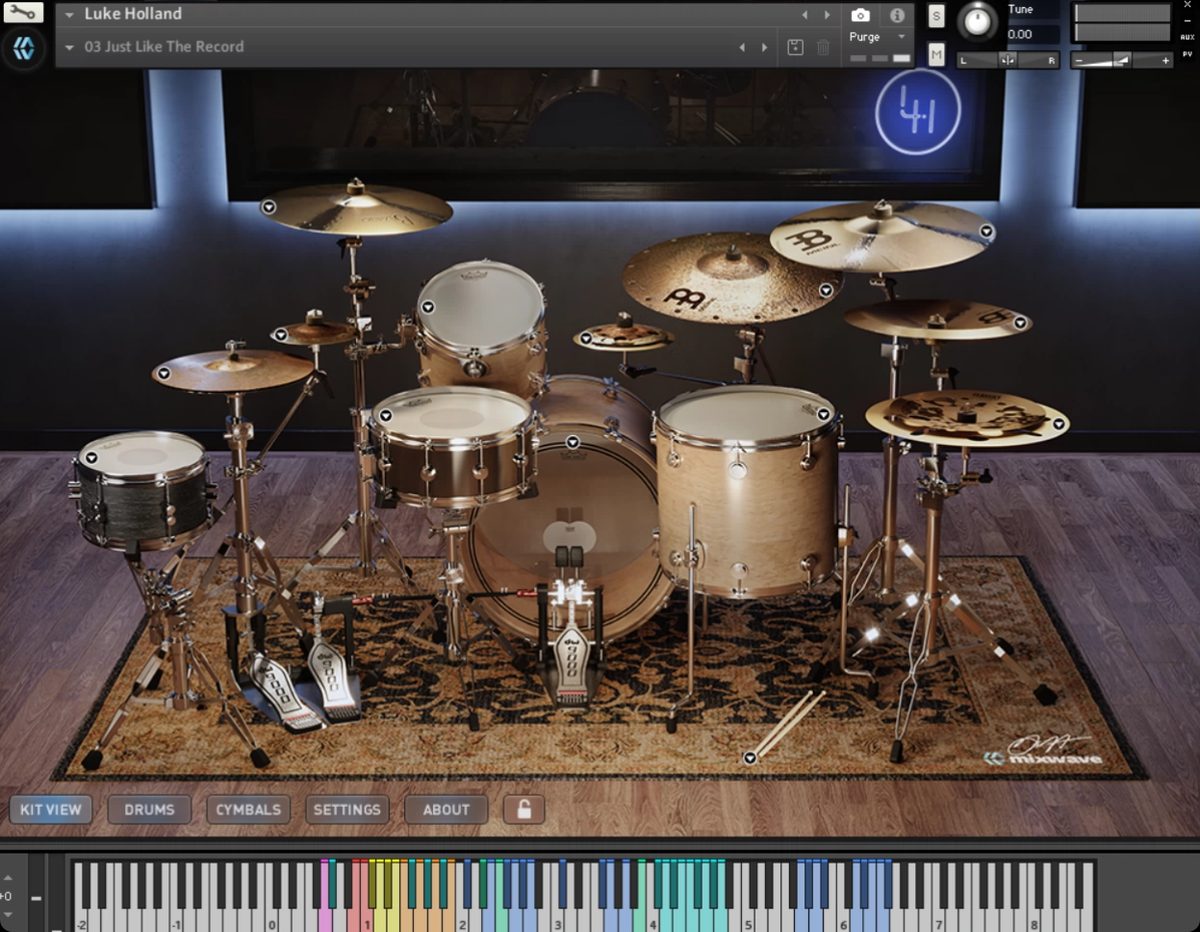Image resolution: width=1200 pixels, height=932 pixels.
Task: Toggle the AUX section button
Action: (1187, 36)
